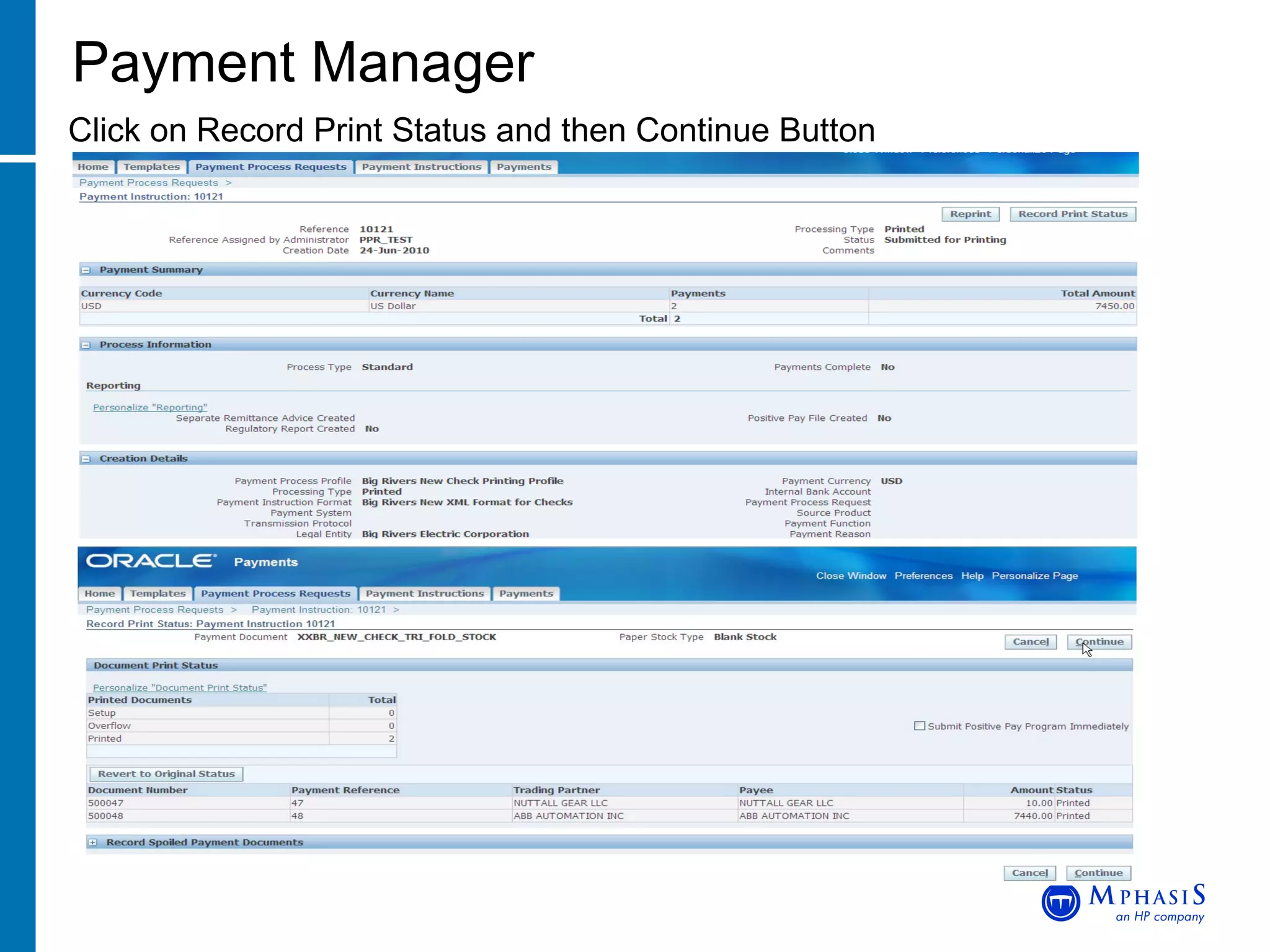The image size is (1270, 952).
Task: Click payment document XXBR_NEW_CHECK_TRI_FOLD_STOCK value
Action: 397,637
